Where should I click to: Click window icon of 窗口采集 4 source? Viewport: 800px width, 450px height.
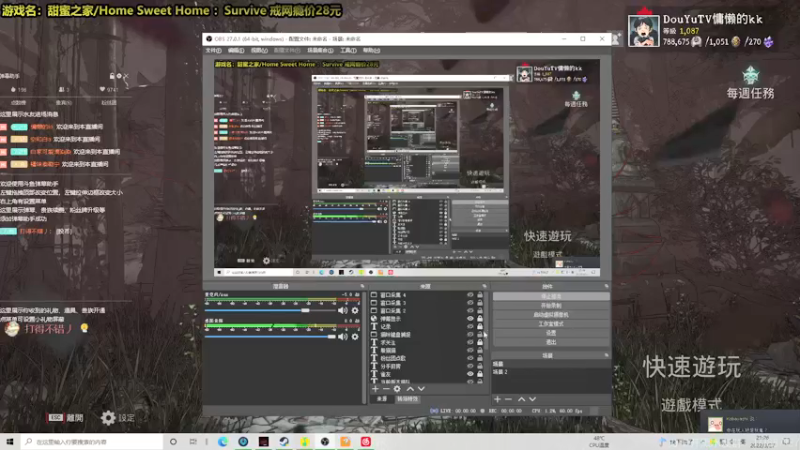[x=374, y=295]
